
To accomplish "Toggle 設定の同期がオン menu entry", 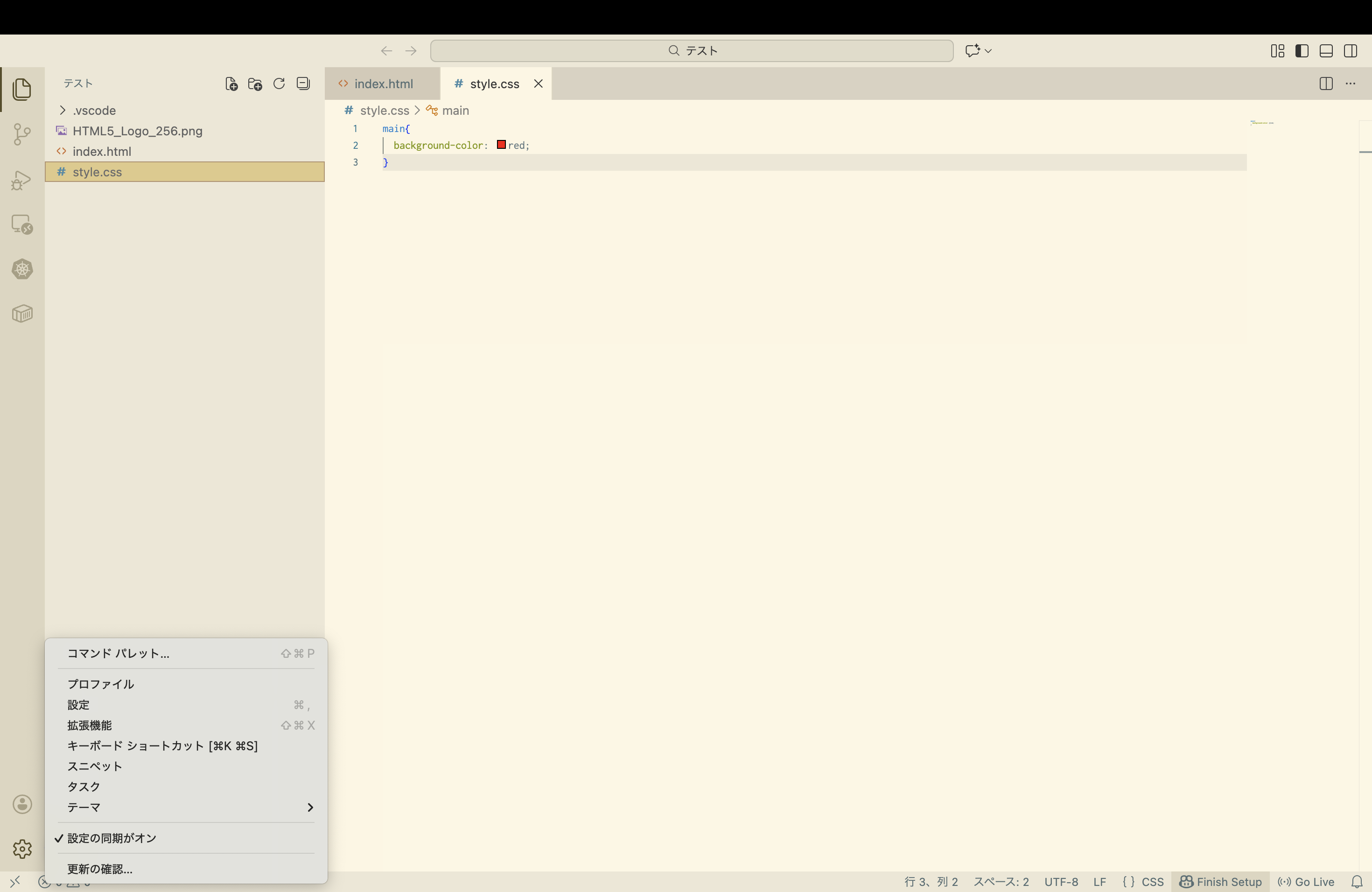I will [112, 838].
